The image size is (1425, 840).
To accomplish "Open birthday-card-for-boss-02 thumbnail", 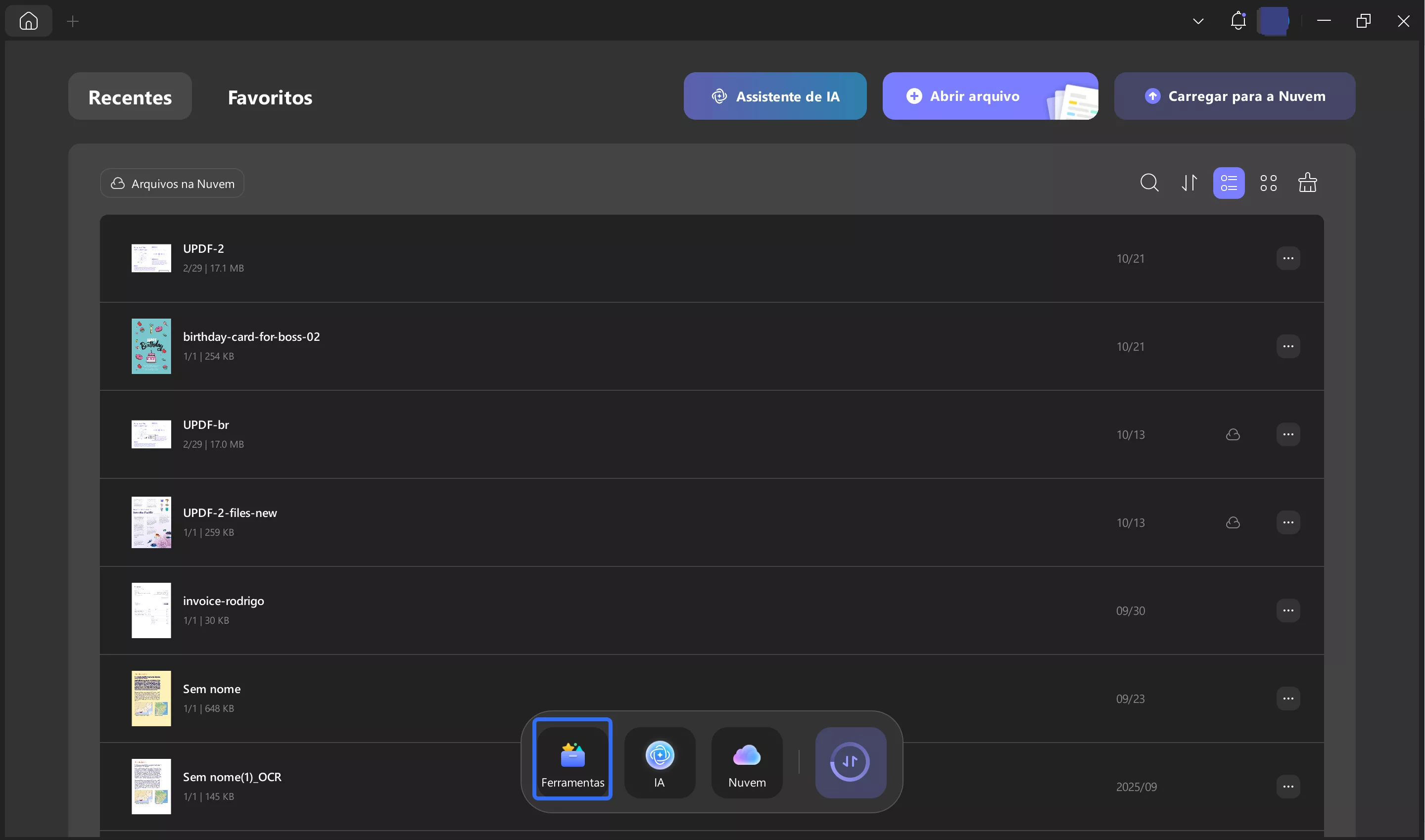I will click(151, 346).
